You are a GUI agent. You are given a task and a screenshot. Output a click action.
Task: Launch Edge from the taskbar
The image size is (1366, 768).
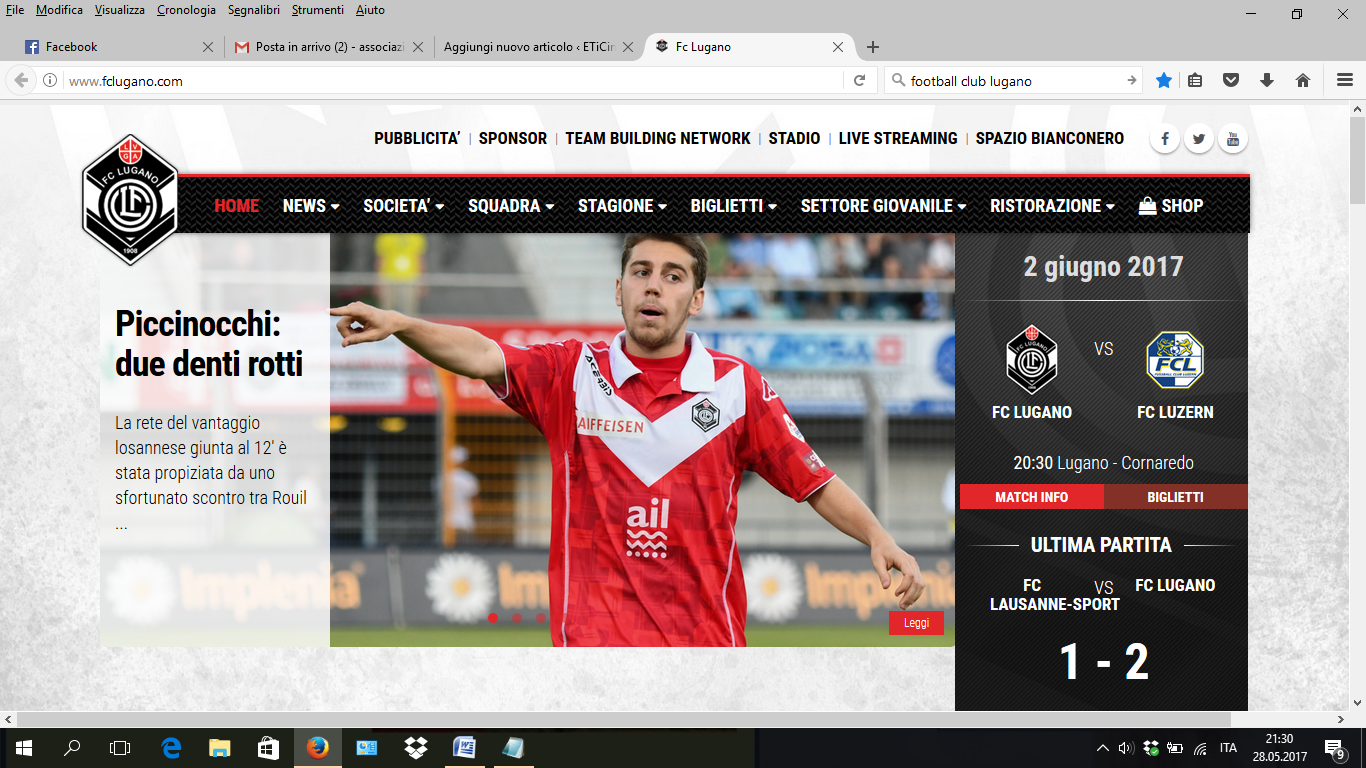(x=171, y=747)
